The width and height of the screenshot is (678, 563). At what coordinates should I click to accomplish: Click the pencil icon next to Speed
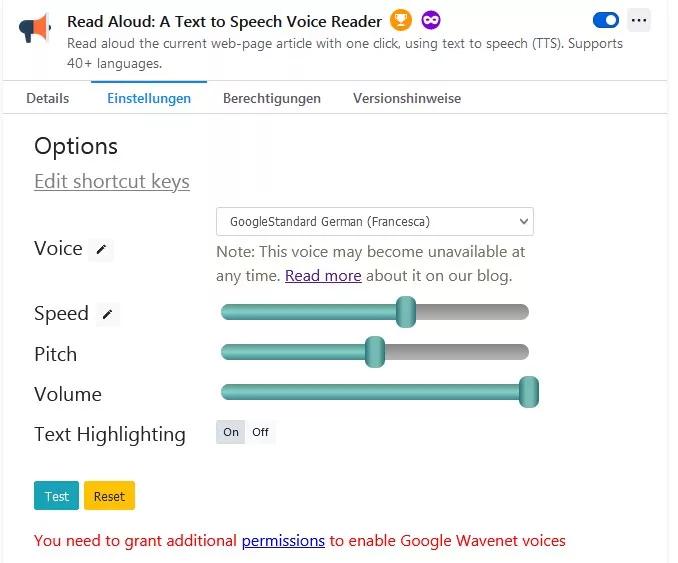tap(107, 315)
